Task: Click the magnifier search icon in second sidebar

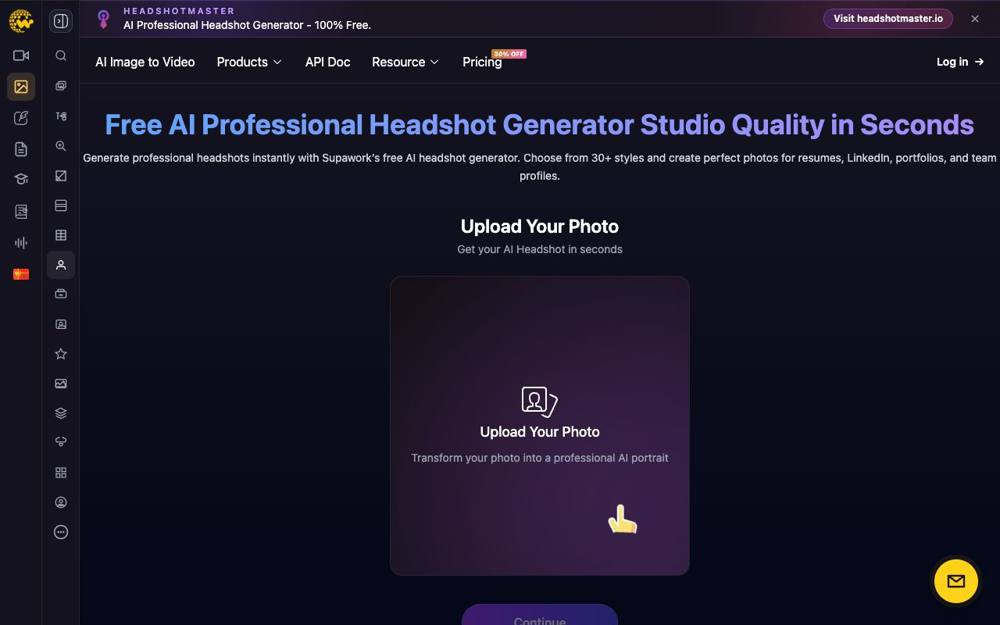Action: [61, 55]
